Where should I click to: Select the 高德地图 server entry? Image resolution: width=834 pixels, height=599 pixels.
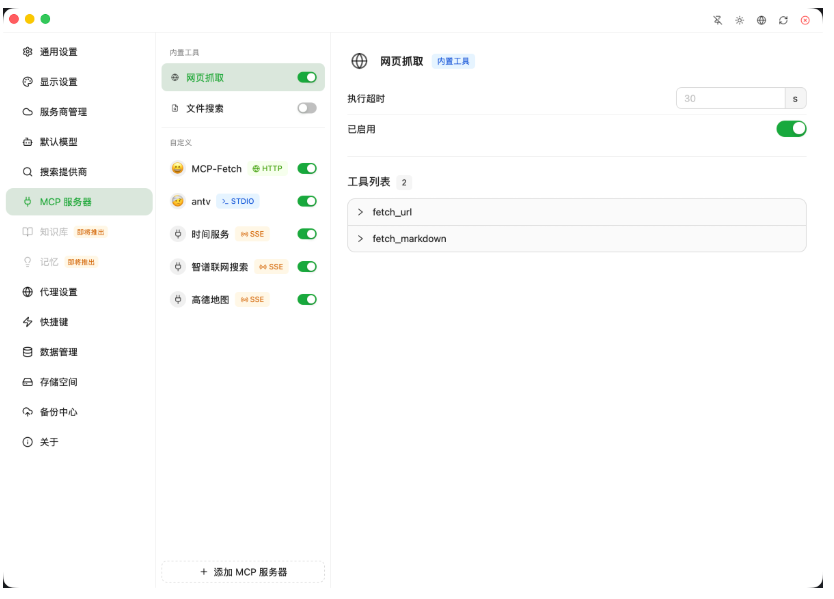(243, 300)
